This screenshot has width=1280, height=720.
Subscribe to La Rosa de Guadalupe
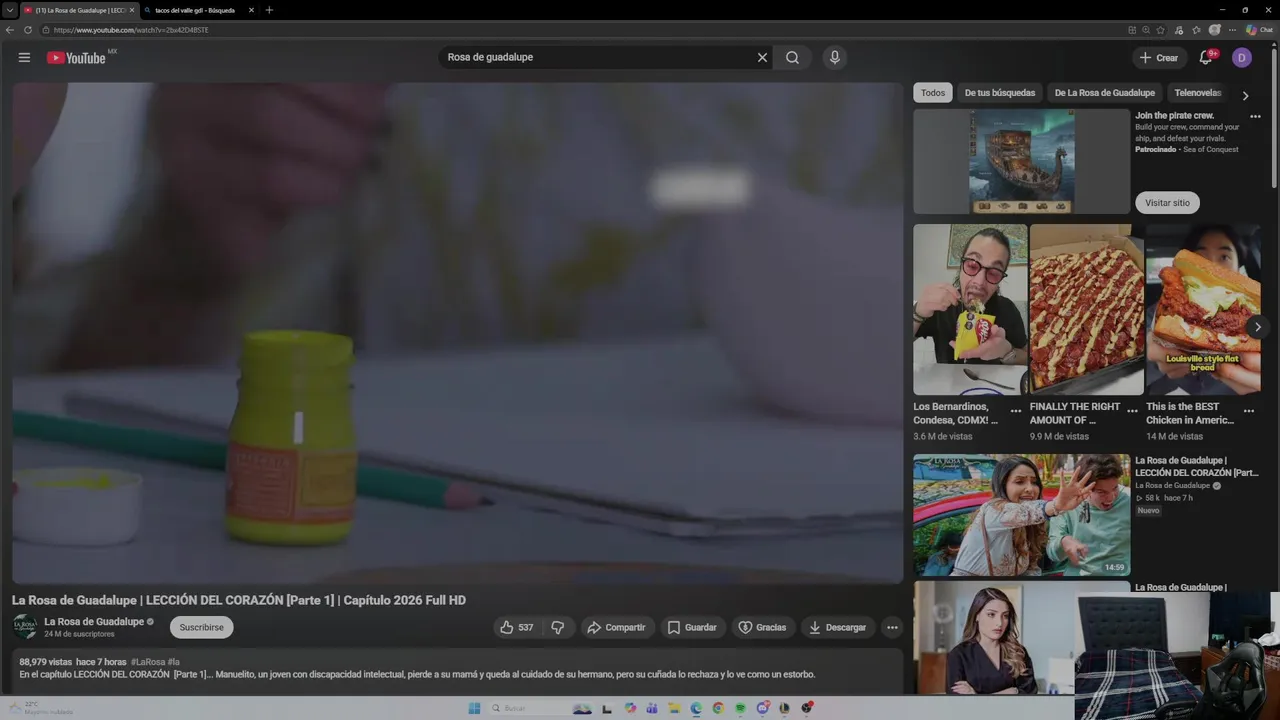pos(201,627)
